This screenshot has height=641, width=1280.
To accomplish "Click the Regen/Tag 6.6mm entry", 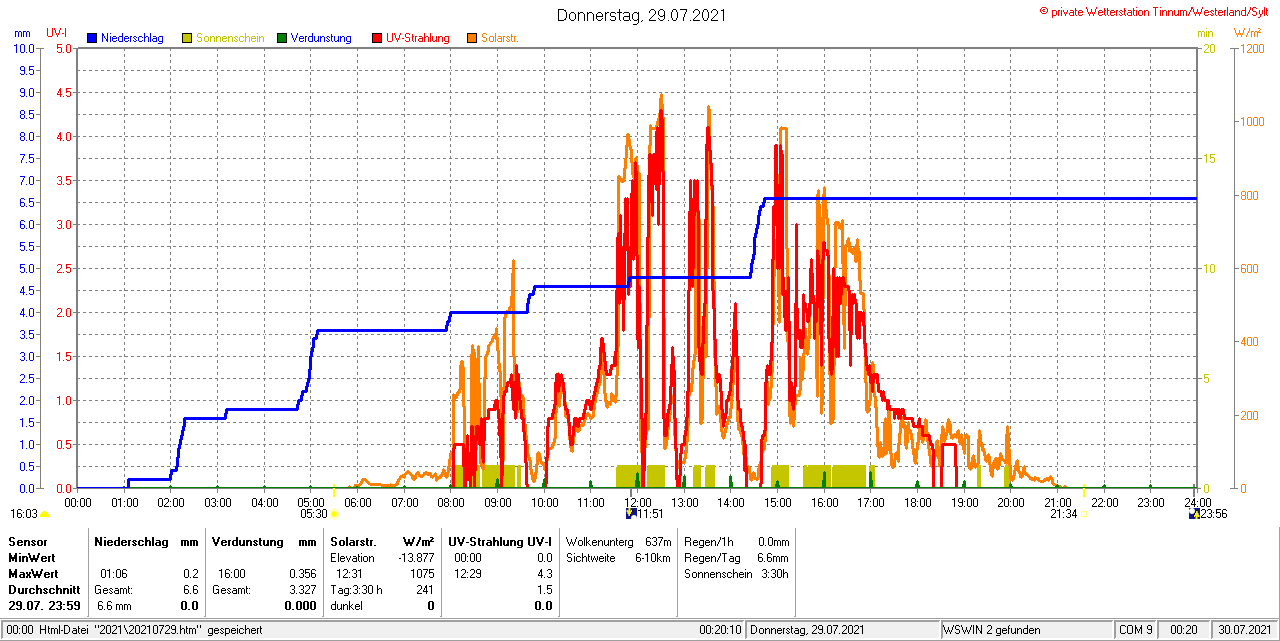I will [736, 557].
